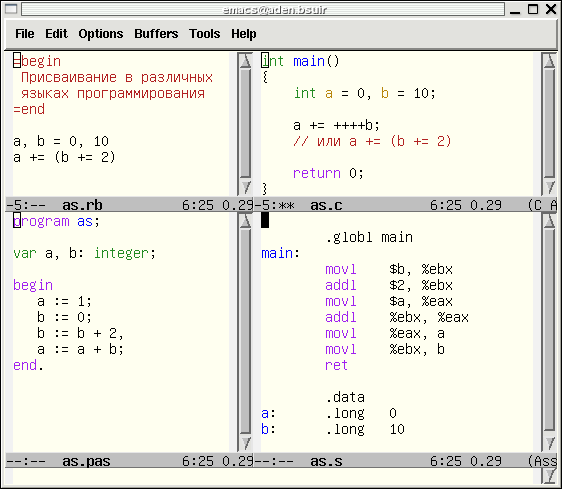562x489 pixels.
Task: Click the as.c buffer name in mode line
Action: click(x=326, y=205)
